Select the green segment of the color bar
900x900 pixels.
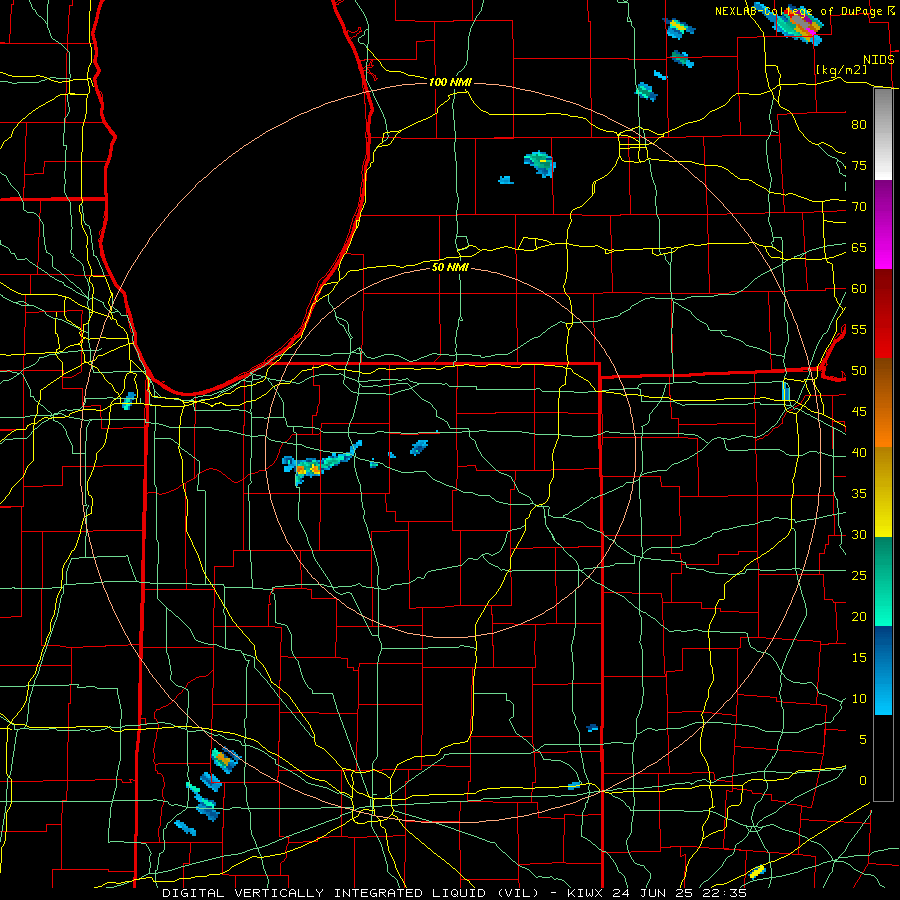tap(883, 581)
